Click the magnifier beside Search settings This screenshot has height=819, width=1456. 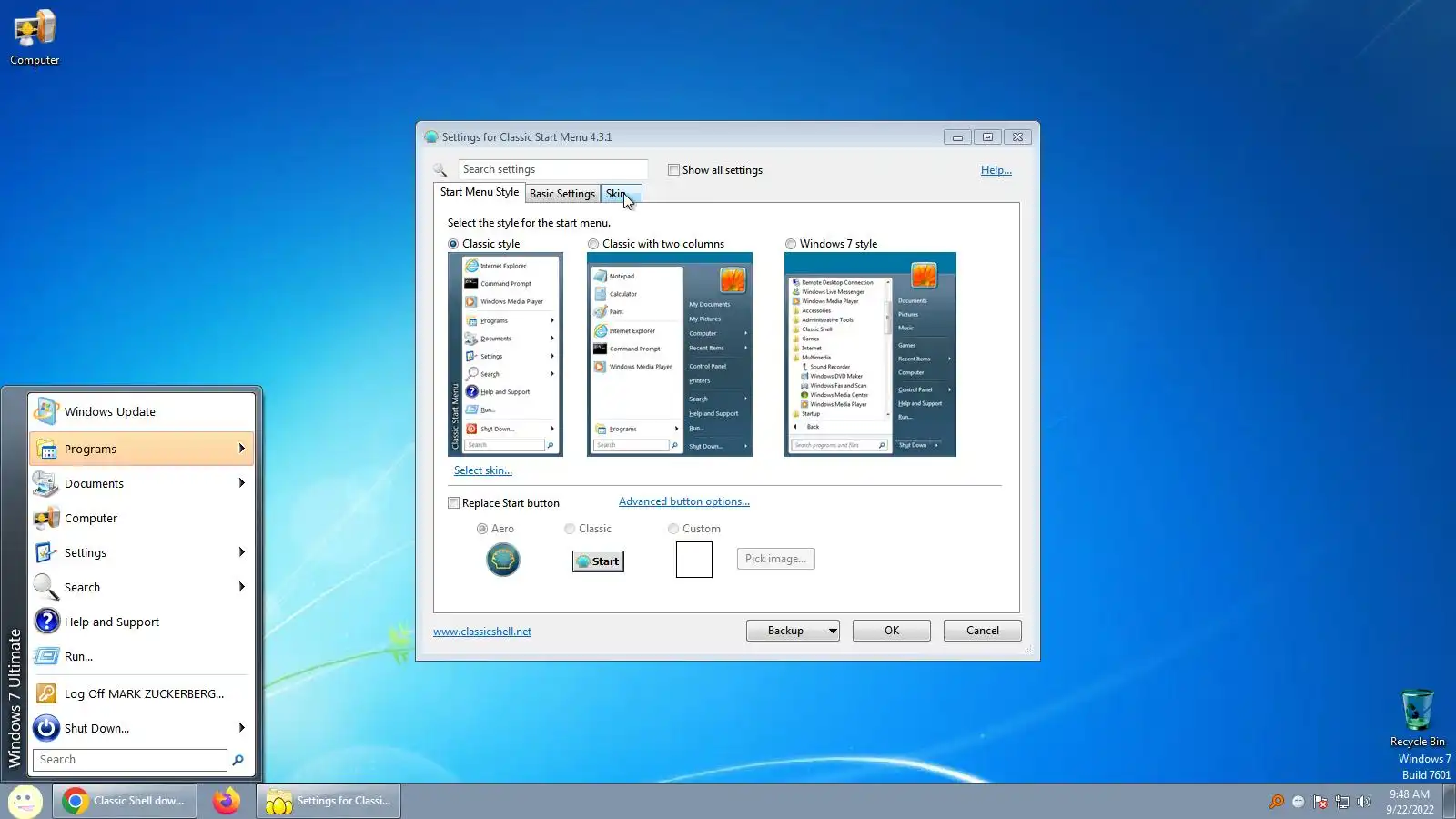coord(440,170)
